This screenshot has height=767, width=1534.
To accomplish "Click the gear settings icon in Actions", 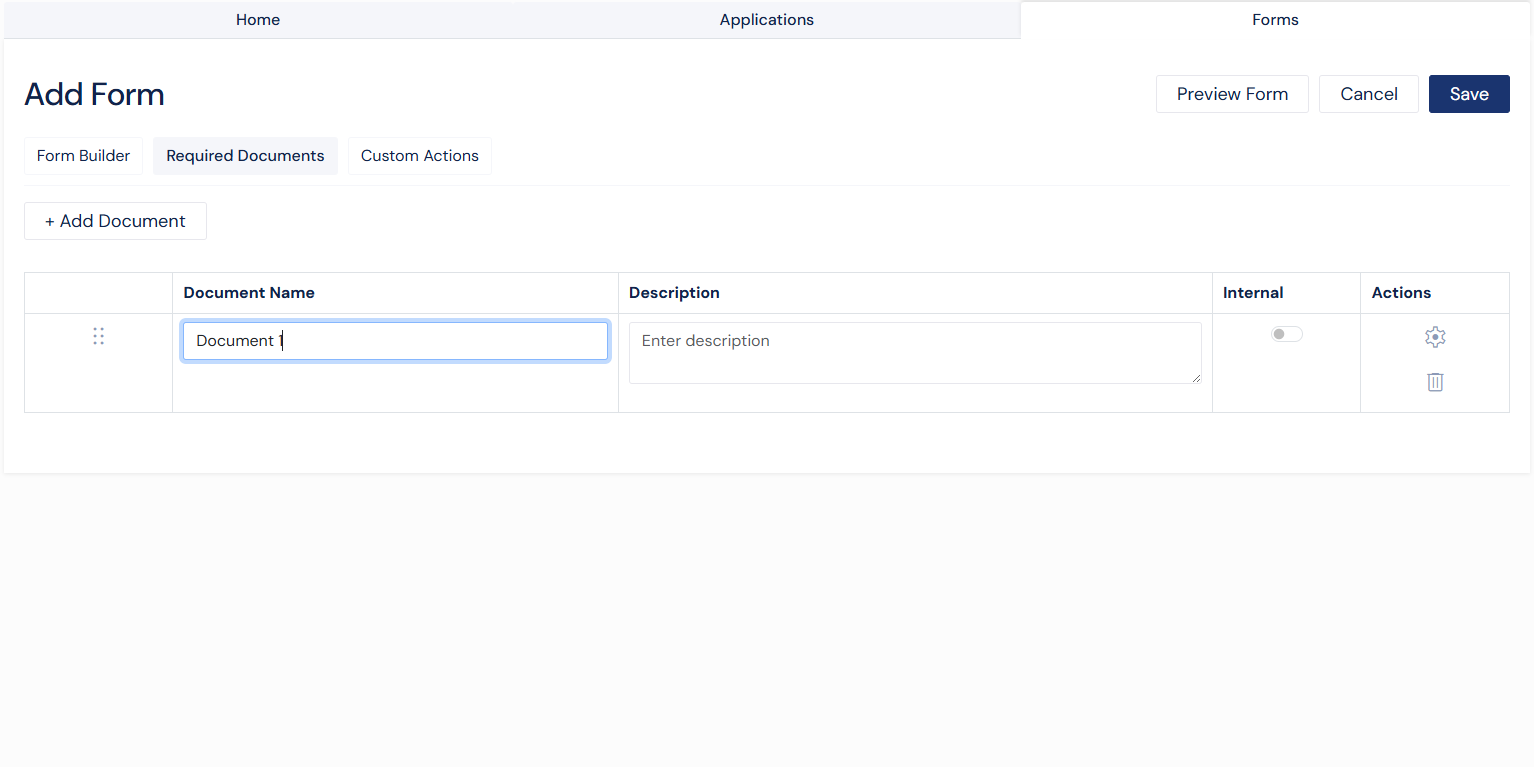I will coord(1435,337).
